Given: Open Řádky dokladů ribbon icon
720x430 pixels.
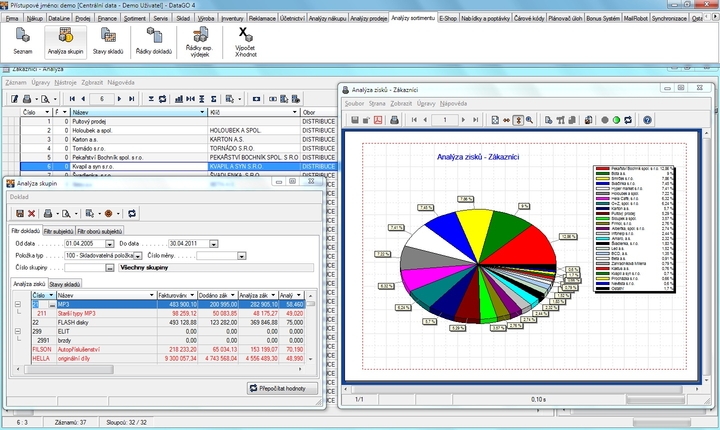Looking at the screenshot, I should point(154,41).
